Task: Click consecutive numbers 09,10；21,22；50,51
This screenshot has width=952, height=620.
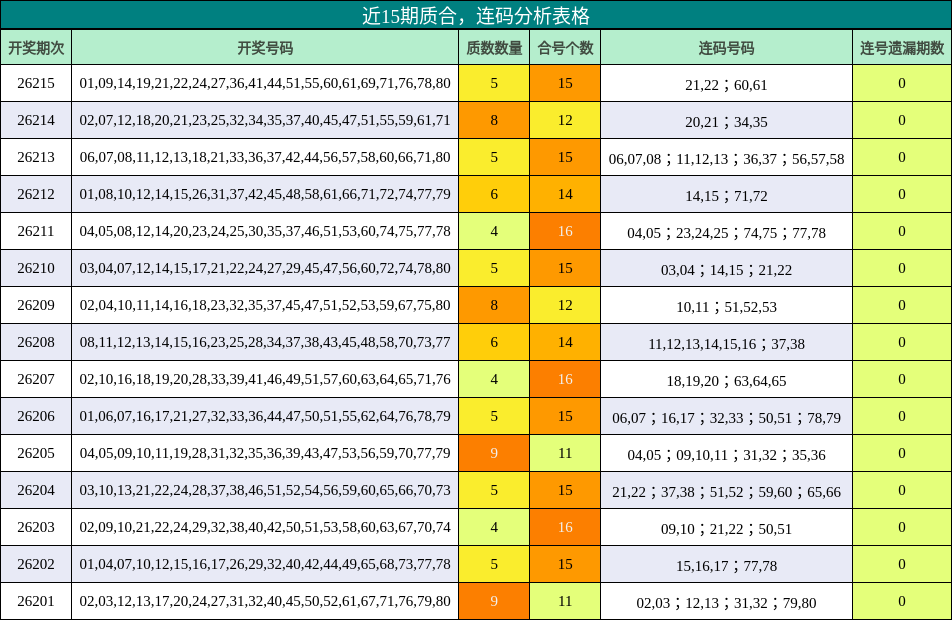Action: click(x=726, y=530)
